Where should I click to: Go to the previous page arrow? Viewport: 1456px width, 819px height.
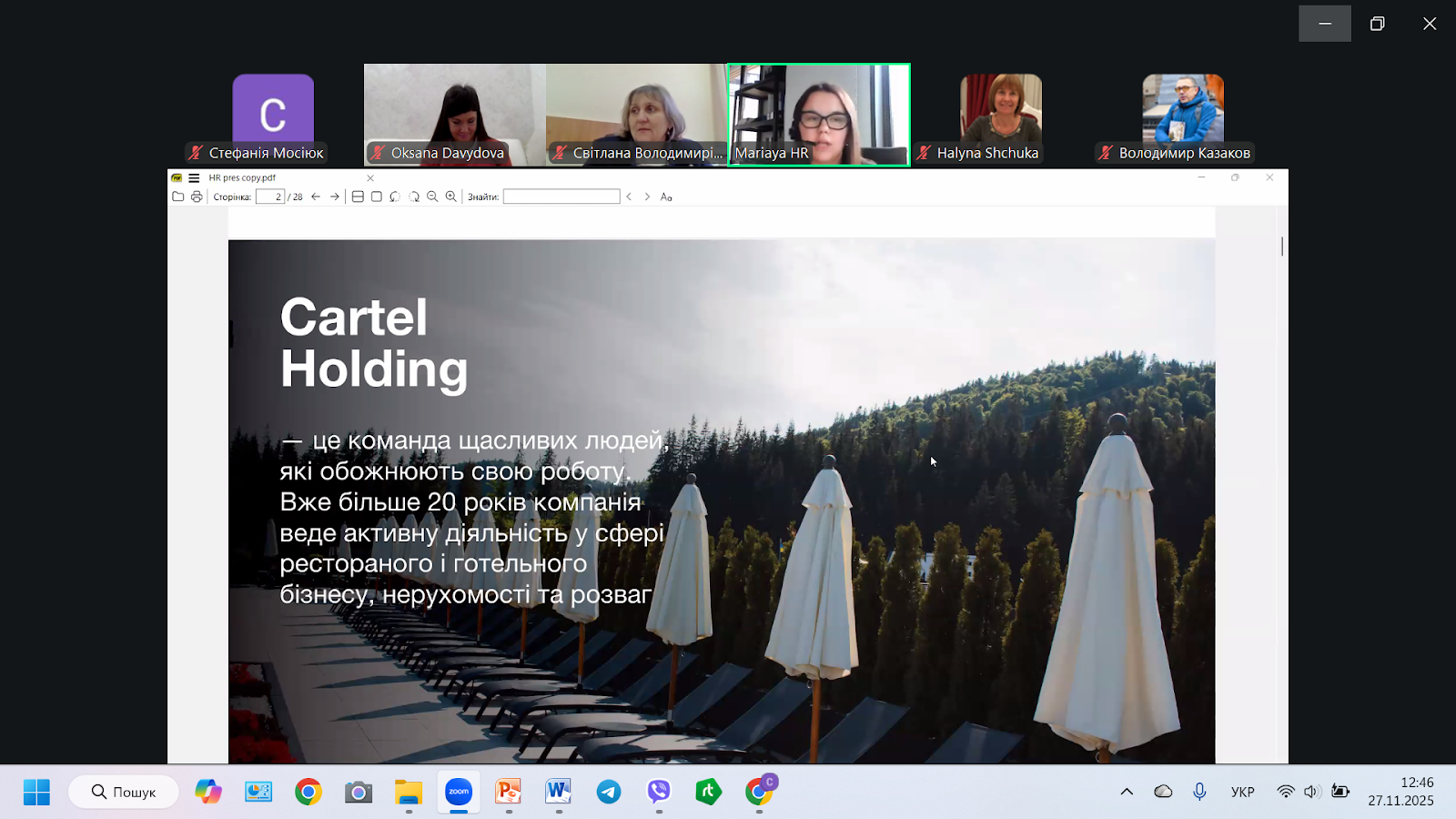point(316,197)
